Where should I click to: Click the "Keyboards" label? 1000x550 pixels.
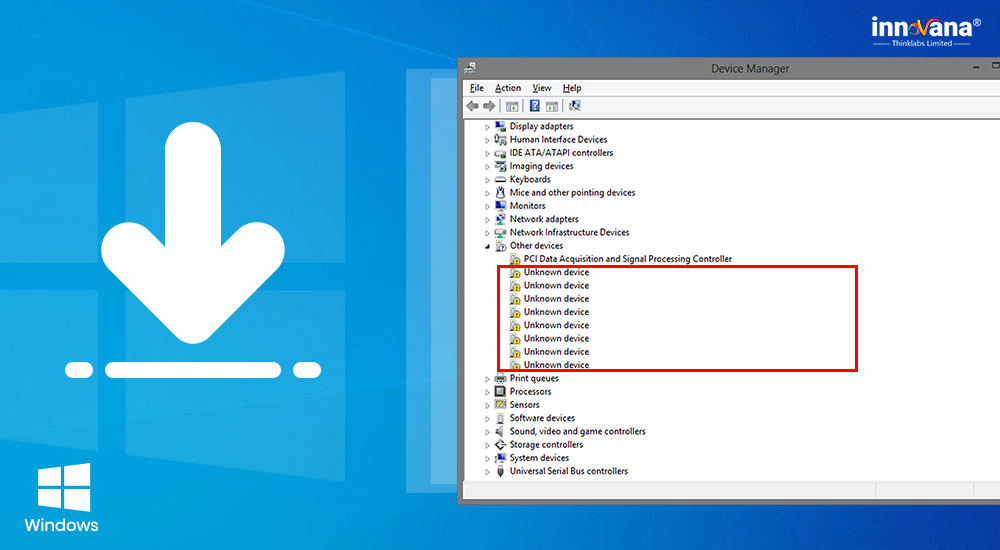pos(530,180)
